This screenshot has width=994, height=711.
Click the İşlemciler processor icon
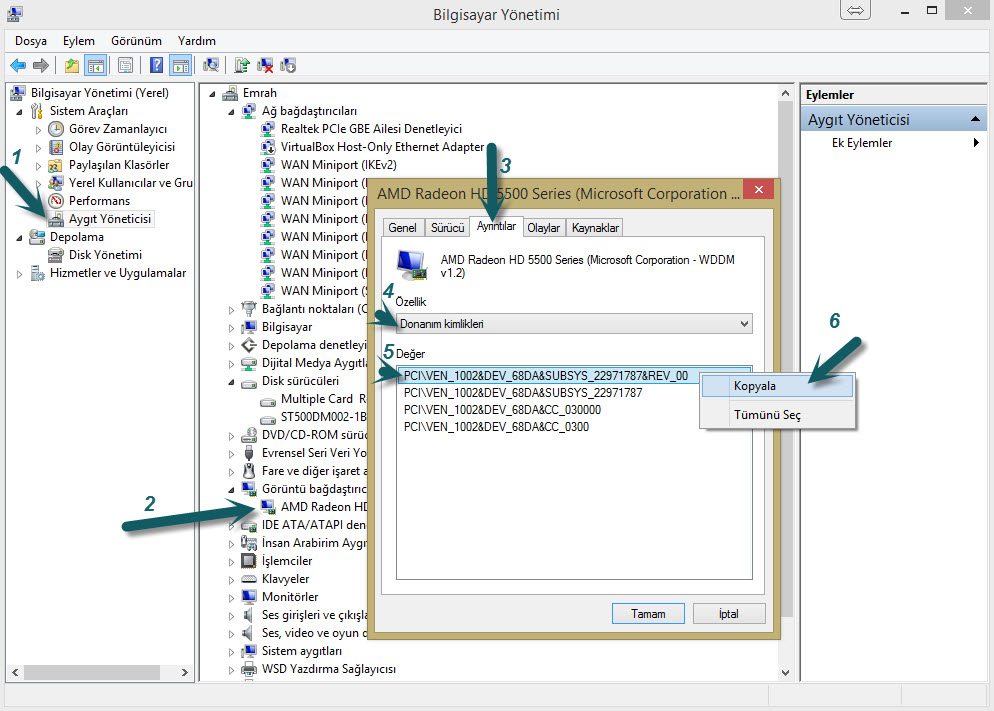pos(249,561)
